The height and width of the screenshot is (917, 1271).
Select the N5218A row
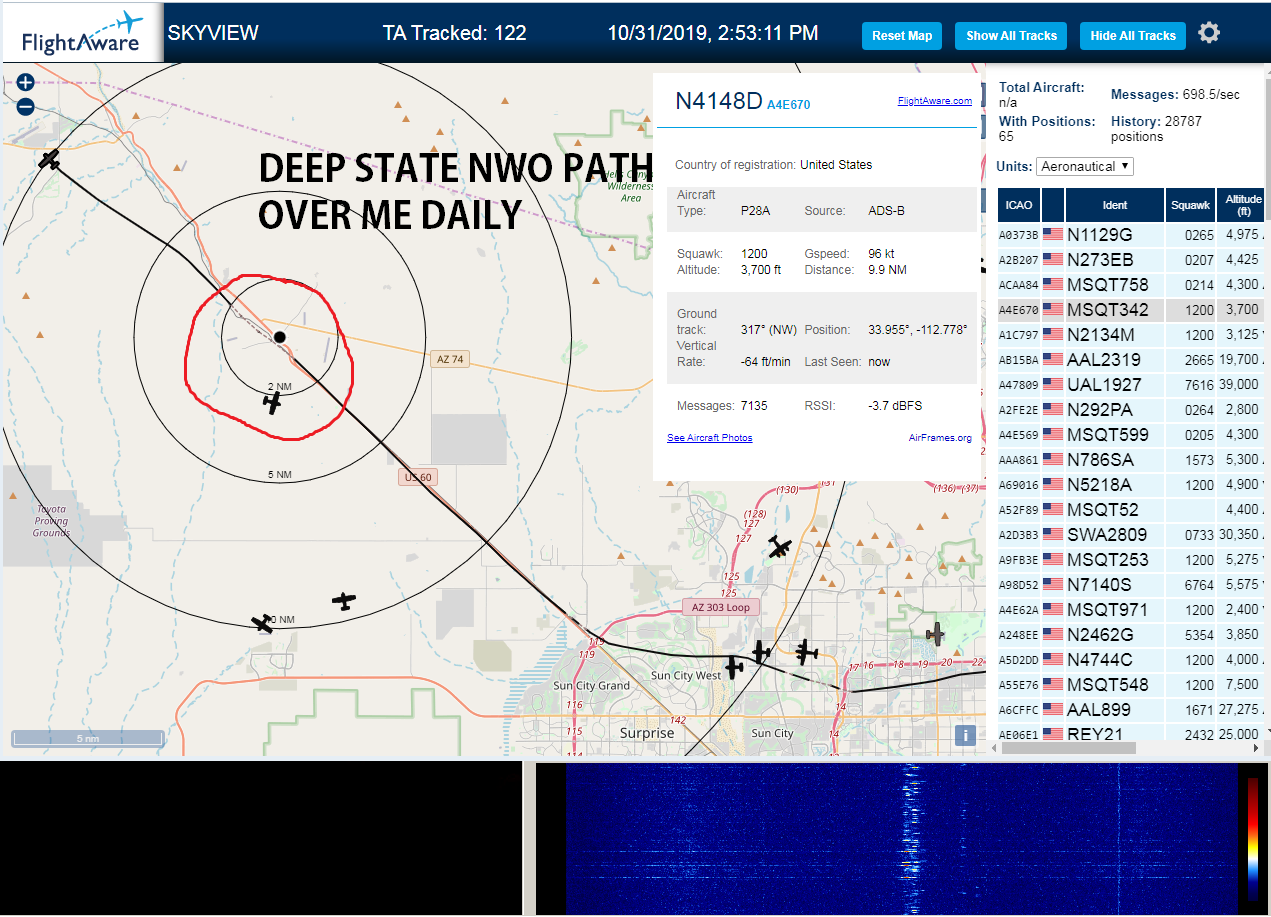(1131, 484)
